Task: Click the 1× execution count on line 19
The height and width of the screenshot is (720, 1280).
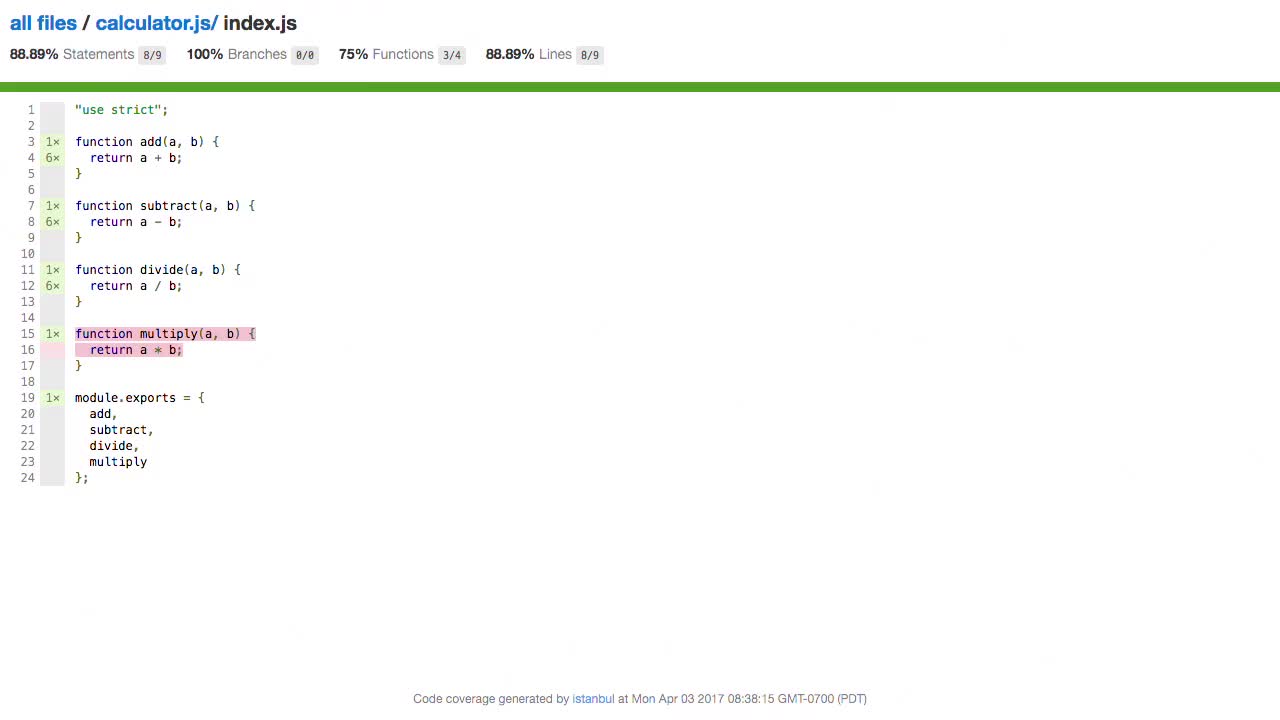Action: point(52,398)
